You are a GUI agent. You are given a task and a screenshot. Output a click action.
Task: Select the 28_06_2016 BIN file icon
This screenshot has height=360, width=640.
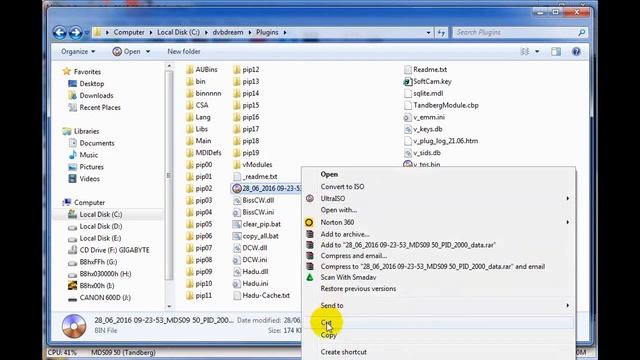(237, 188)
